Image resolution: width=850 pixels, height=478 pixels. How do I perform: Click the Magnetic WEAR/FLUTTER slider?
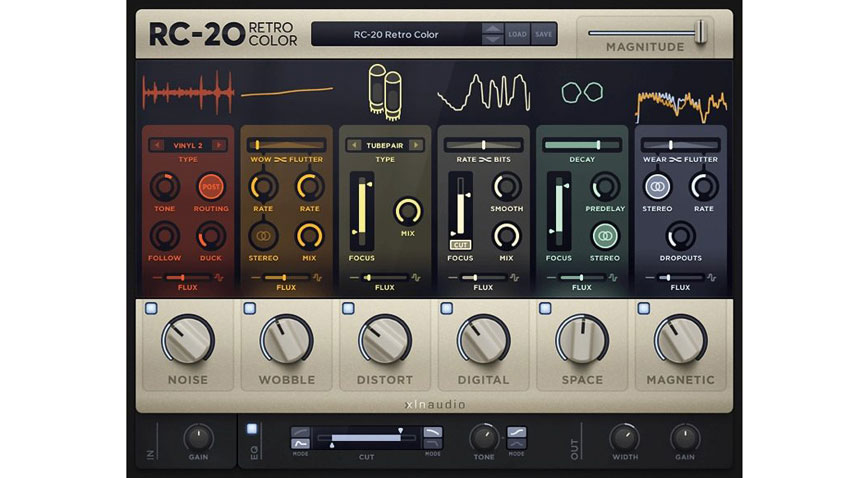coord(680,145)
